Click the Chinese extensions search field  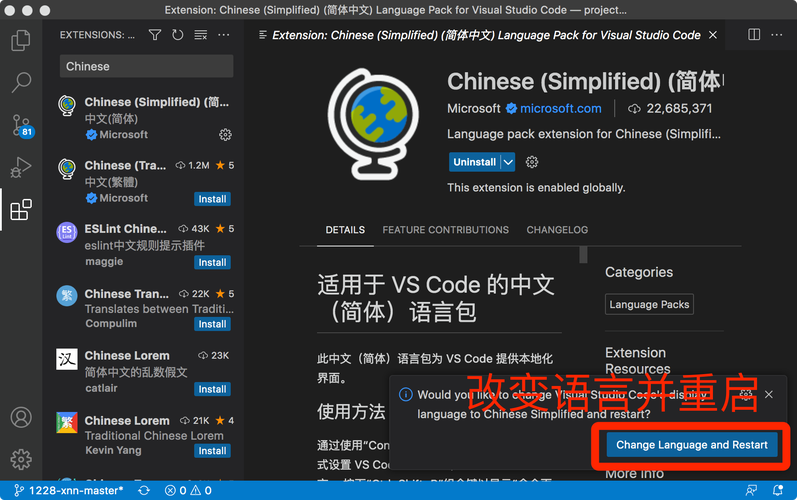point(146,66)
